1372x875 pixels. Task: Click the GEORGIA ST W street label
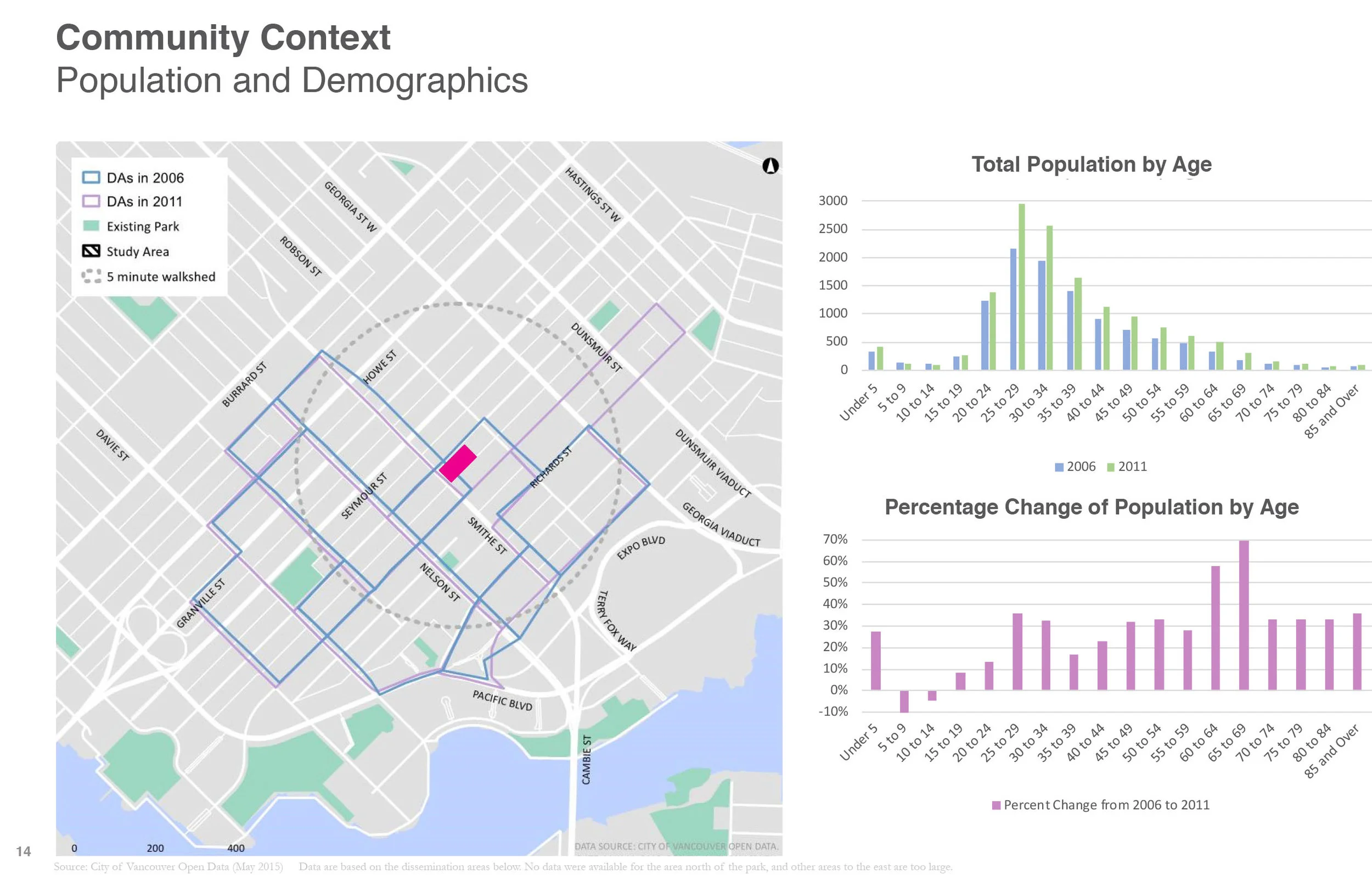[x=350, y=206]
